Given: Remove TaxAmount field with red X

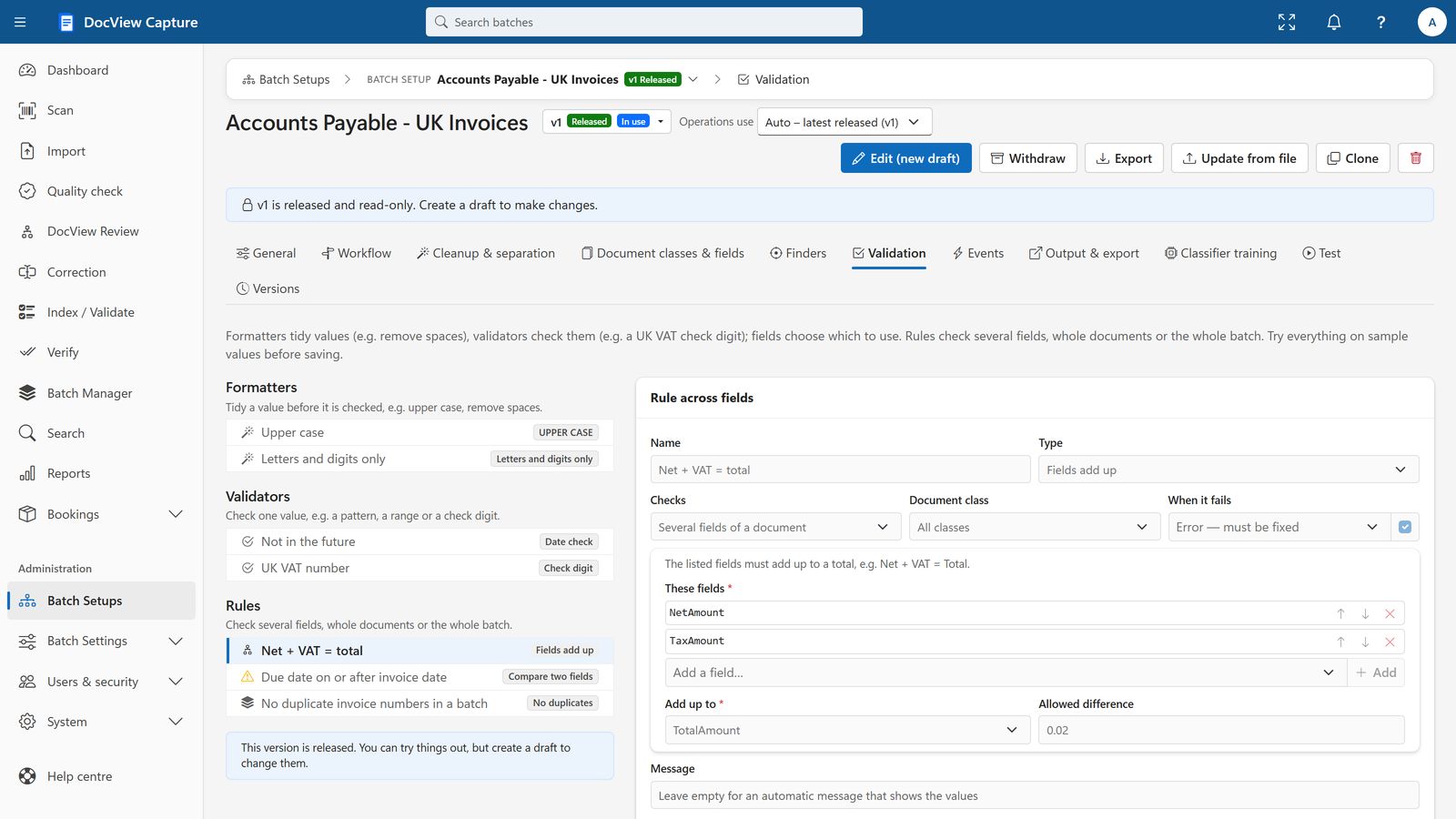Looking at the screenshot, I should click(x=1390, y=642).
